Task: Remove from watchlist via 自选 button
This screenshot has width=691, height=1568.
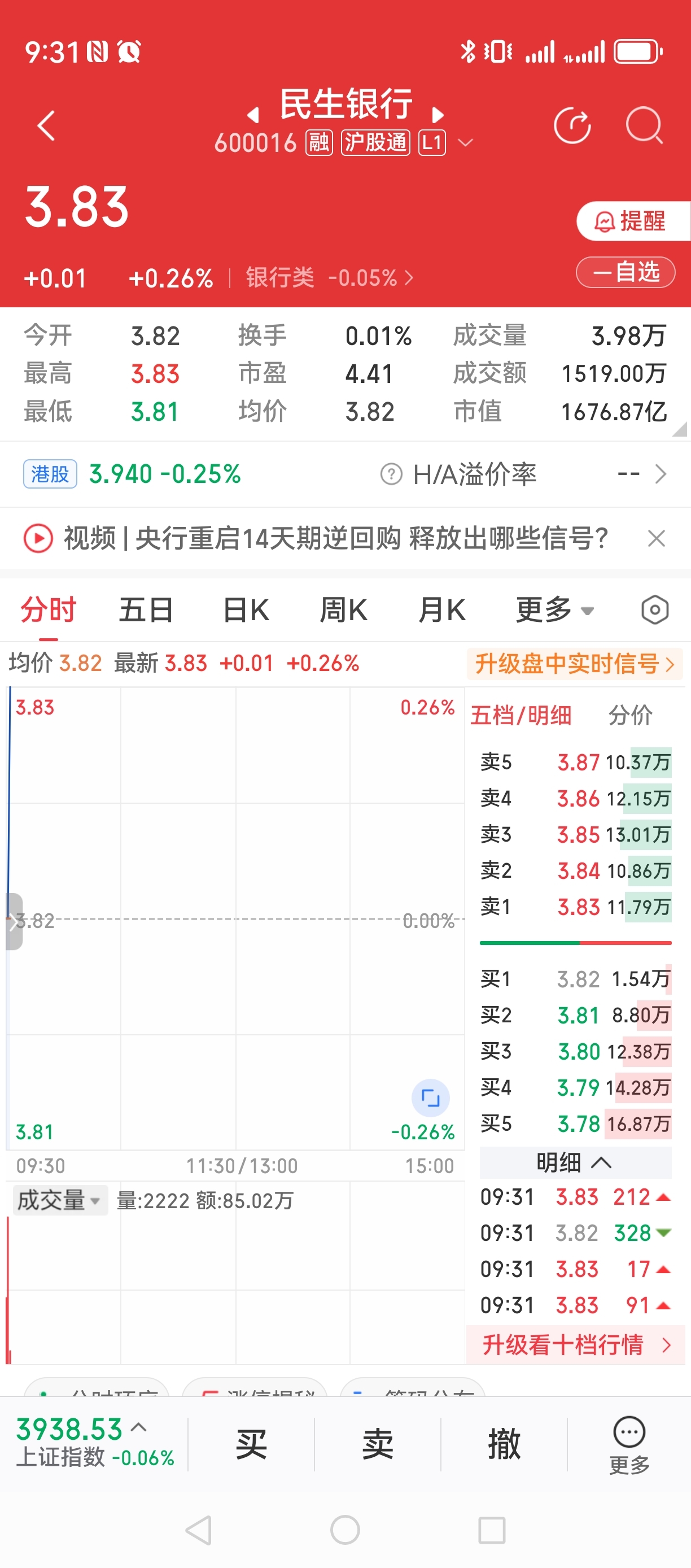Action: click(626, 272)
